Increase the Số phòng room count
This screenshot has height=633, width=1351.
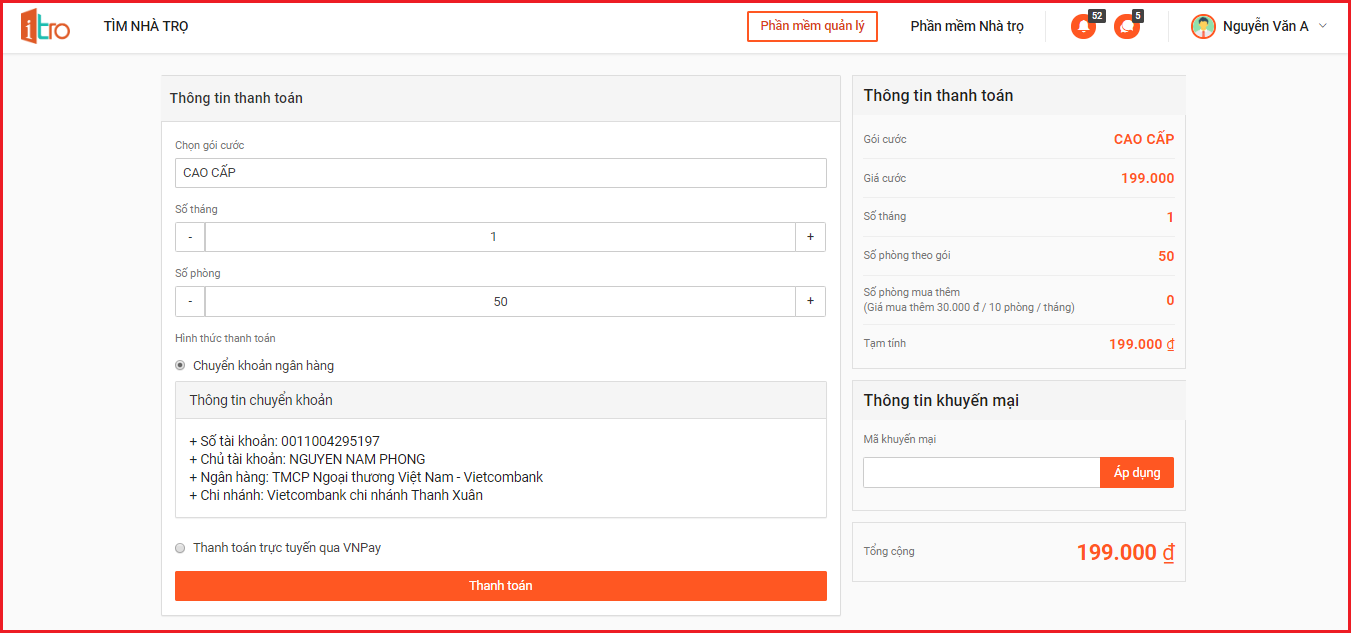(810, 301)
